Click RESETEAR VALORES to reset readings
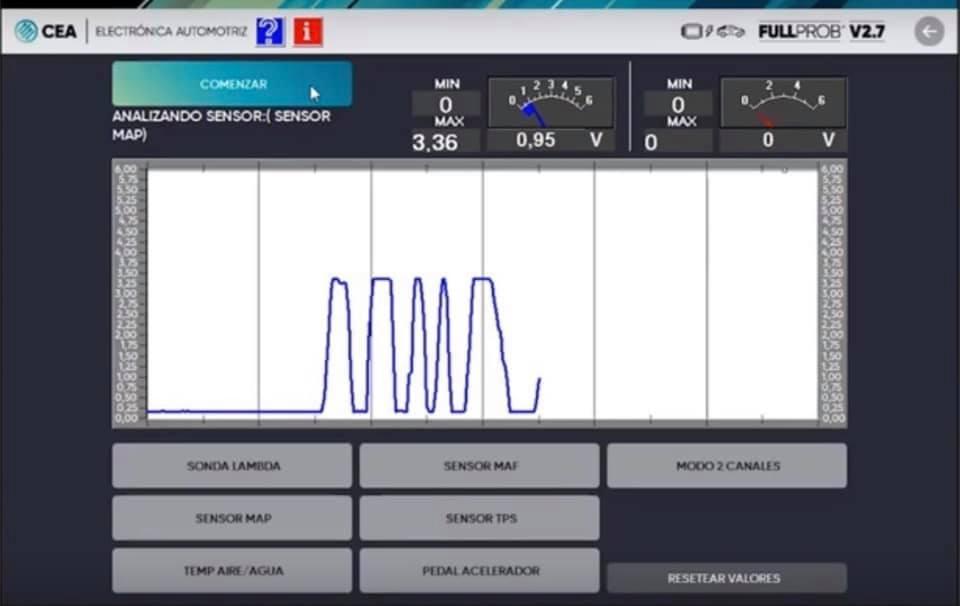Image resolution: width=960 pixels, height=606 pixels. click(727, 578)
